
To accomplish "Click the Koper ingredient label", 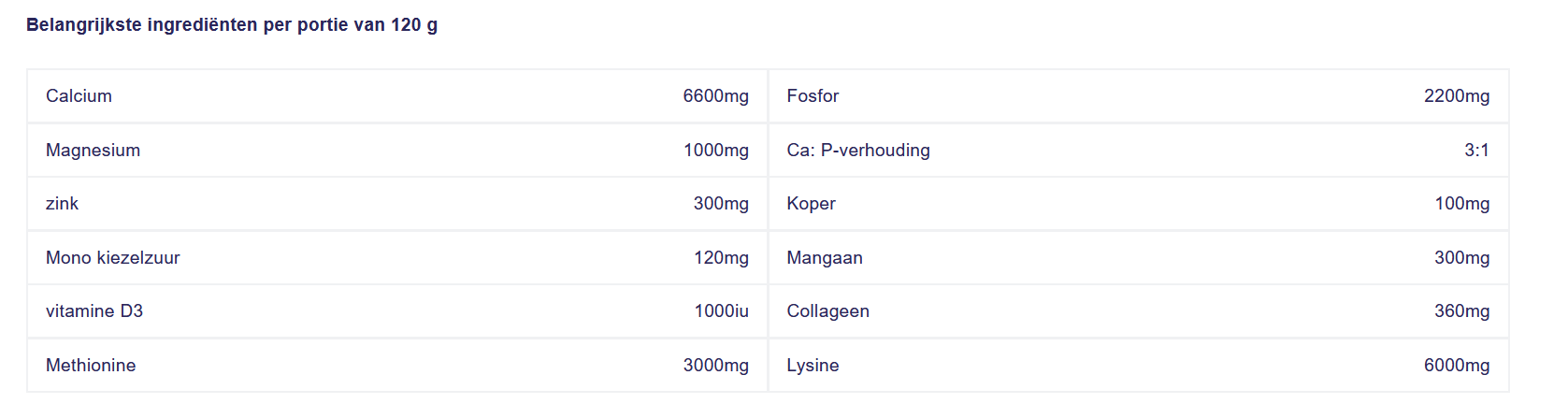I will tap(811, 204).
